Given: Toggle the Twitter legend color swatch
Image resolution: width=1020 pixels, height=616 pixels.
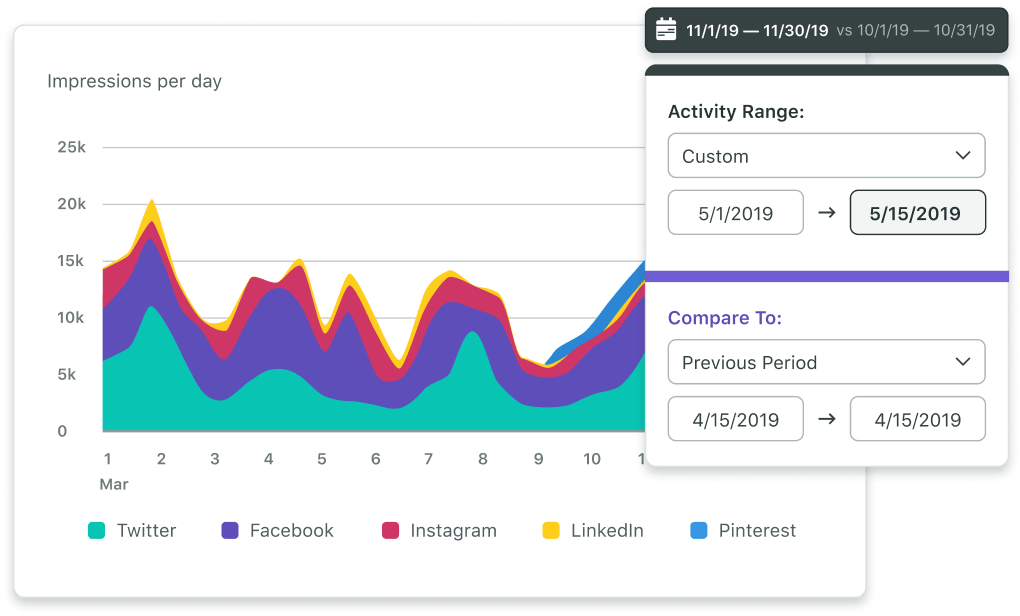Looking at the screenshot, I should point(96,531).
